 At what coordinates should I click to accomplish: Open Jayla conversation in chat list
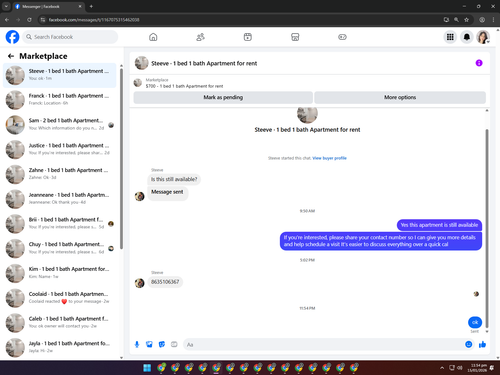point(60,347)
